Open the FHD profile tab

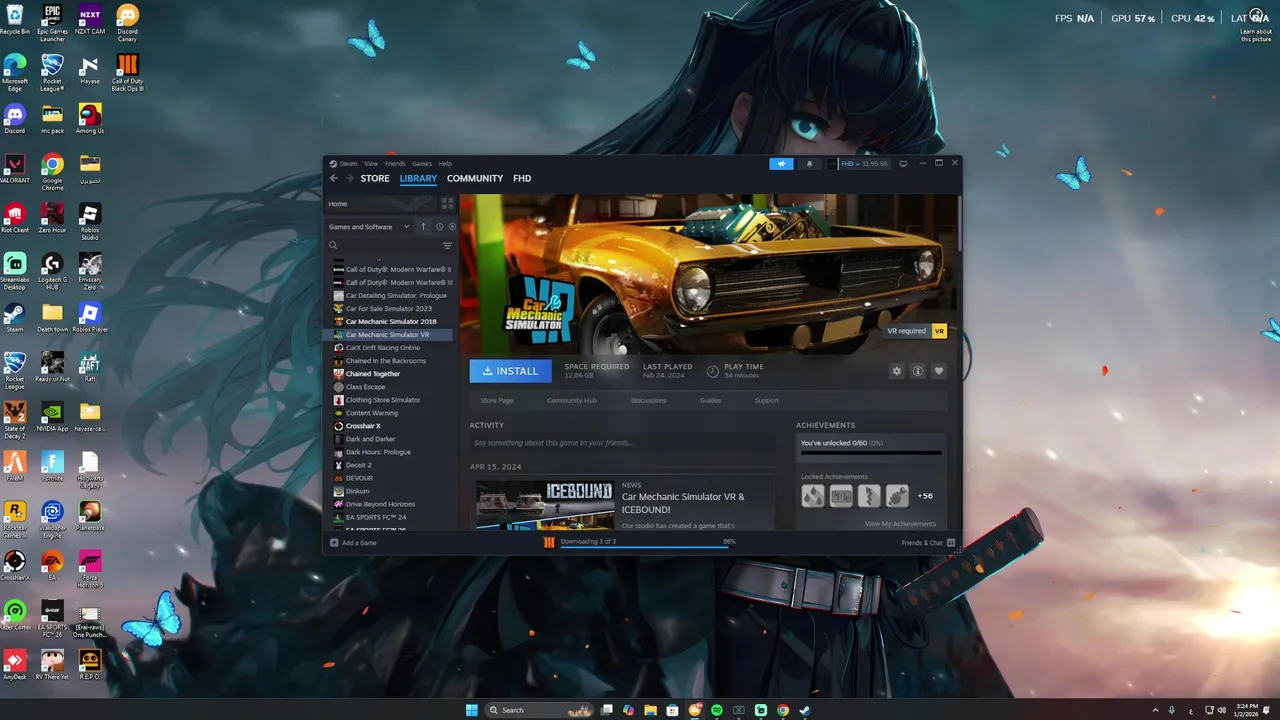(522, 178)
